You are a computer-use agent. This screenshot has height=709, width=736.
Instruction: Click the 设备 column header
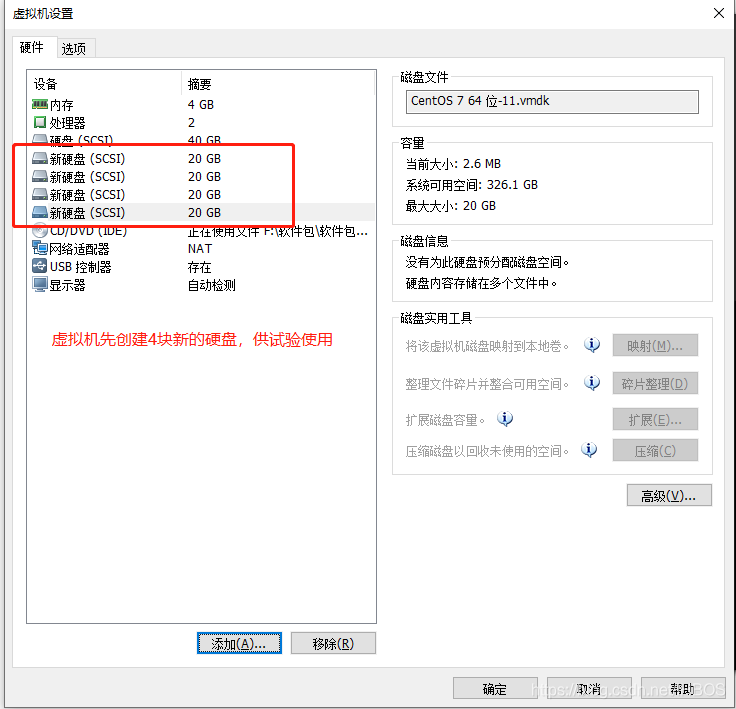click(104, 84)
